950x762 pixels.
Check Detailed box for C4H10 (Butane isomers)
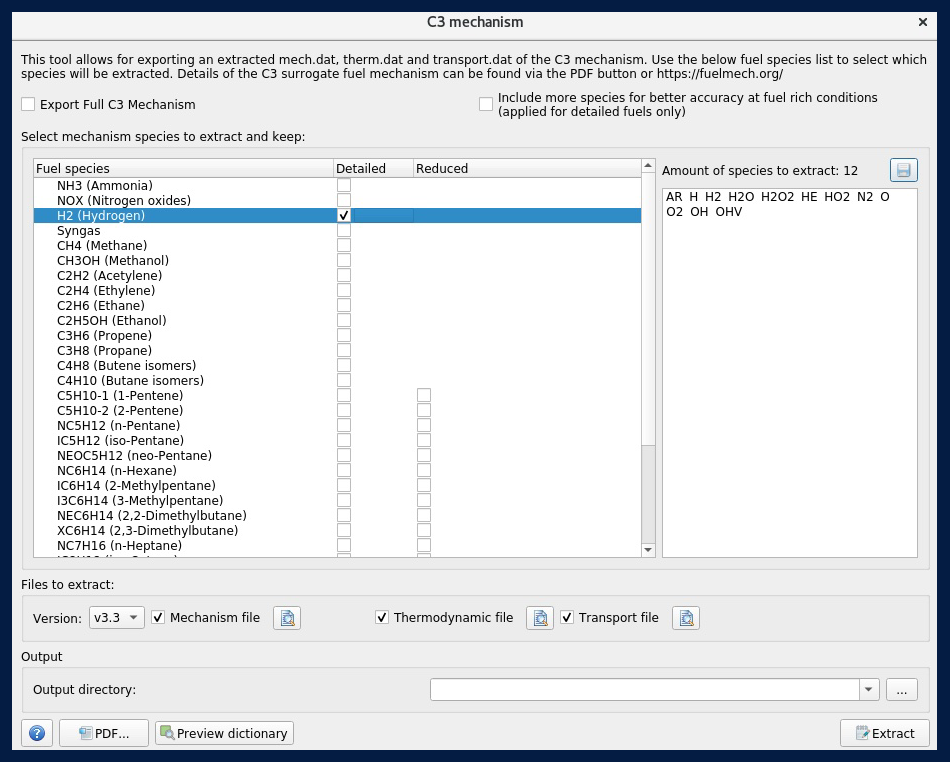pos(344,380)
